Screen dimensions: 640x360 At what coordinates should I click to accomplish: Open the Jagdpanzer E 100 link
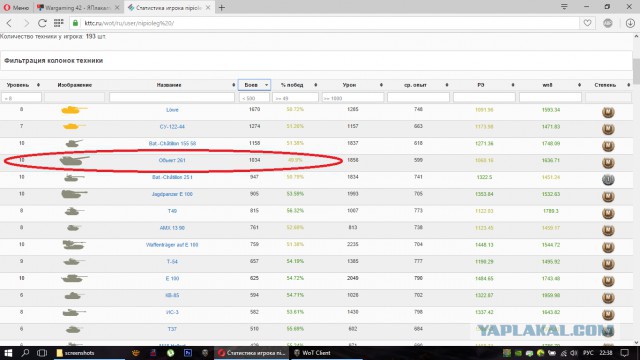point(172,194)
